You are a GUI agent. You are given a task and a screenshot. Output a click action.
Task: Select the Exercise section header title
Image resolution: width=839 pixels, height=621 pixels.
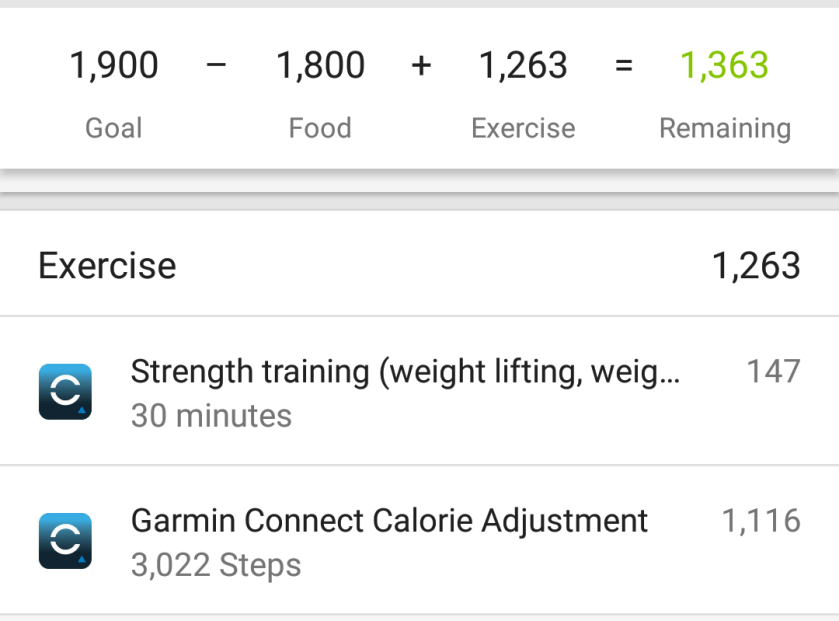pos(107,266)
